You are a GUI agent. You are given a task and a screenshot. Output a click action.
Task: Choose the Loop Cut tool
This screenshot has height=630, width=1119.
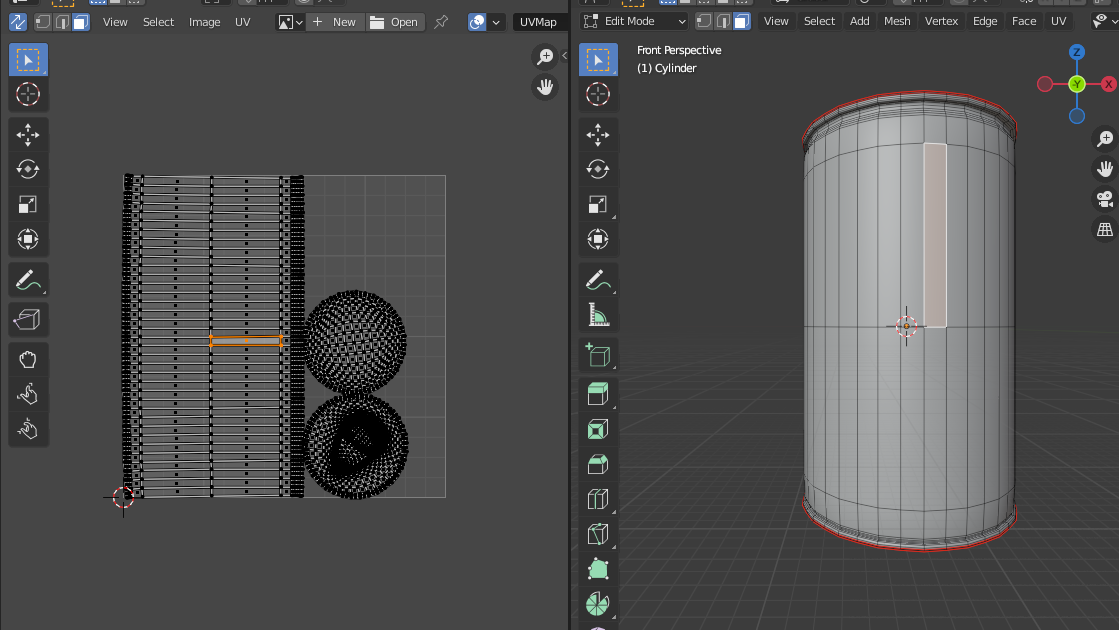coord(598,499)
